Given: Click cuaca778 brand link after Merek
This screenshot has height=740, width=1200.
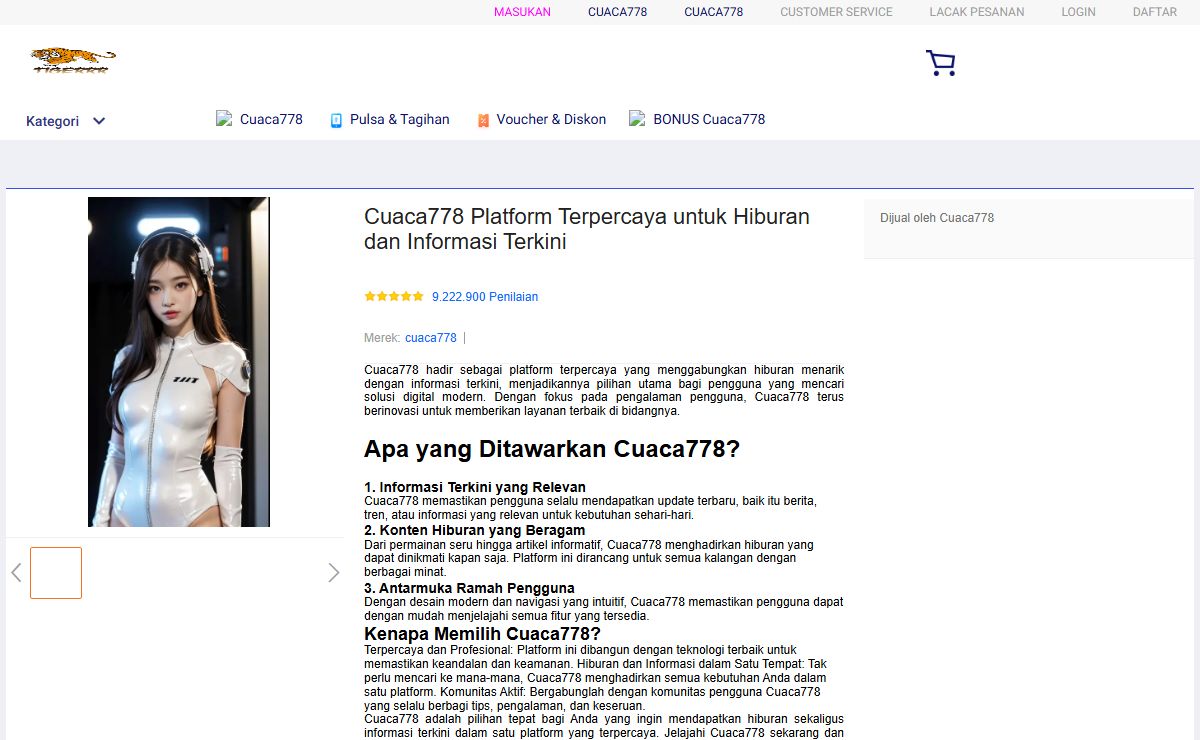Looking at the screenshot, I should point(431,338).
